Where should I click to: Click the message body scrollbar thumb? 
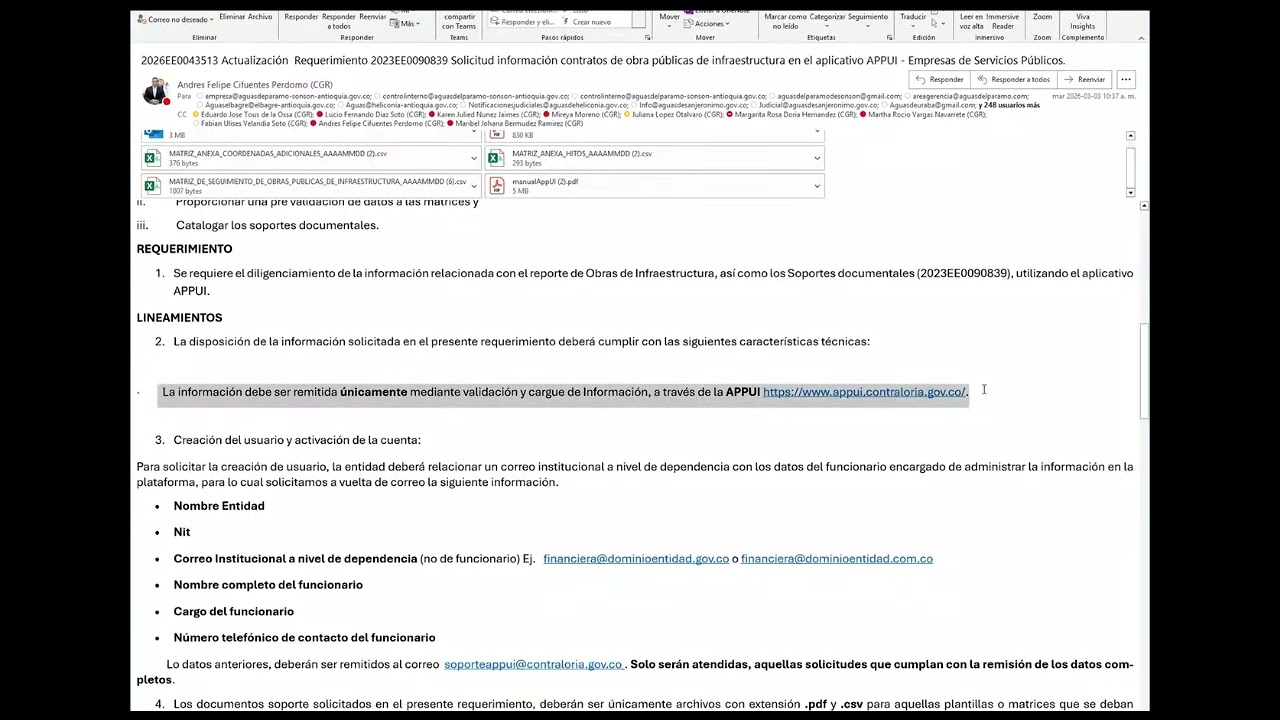tap(1144, 372)
